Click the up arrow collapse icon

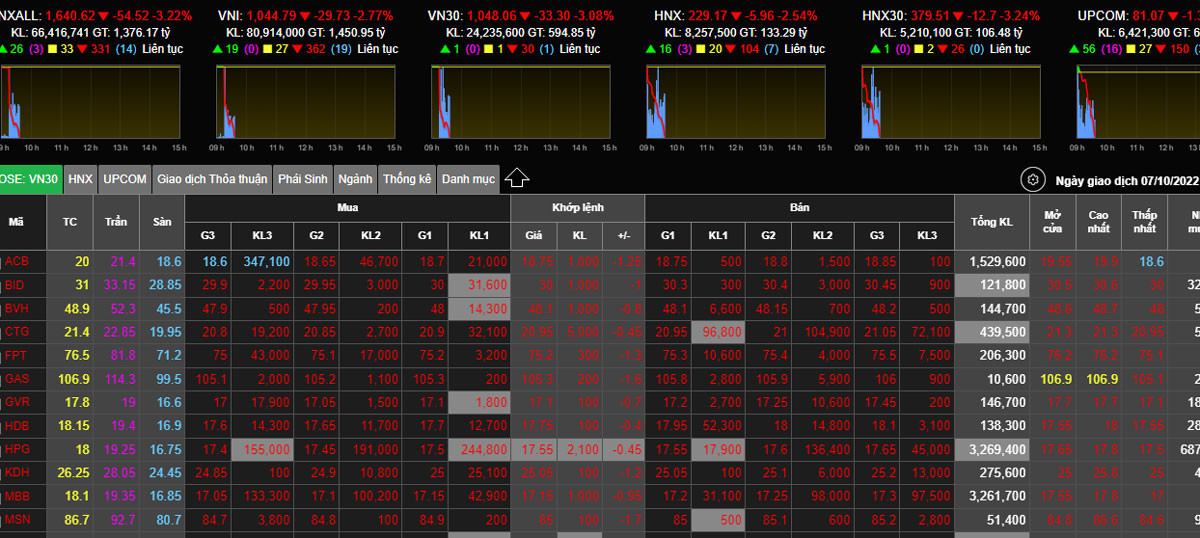coord(516,179)
